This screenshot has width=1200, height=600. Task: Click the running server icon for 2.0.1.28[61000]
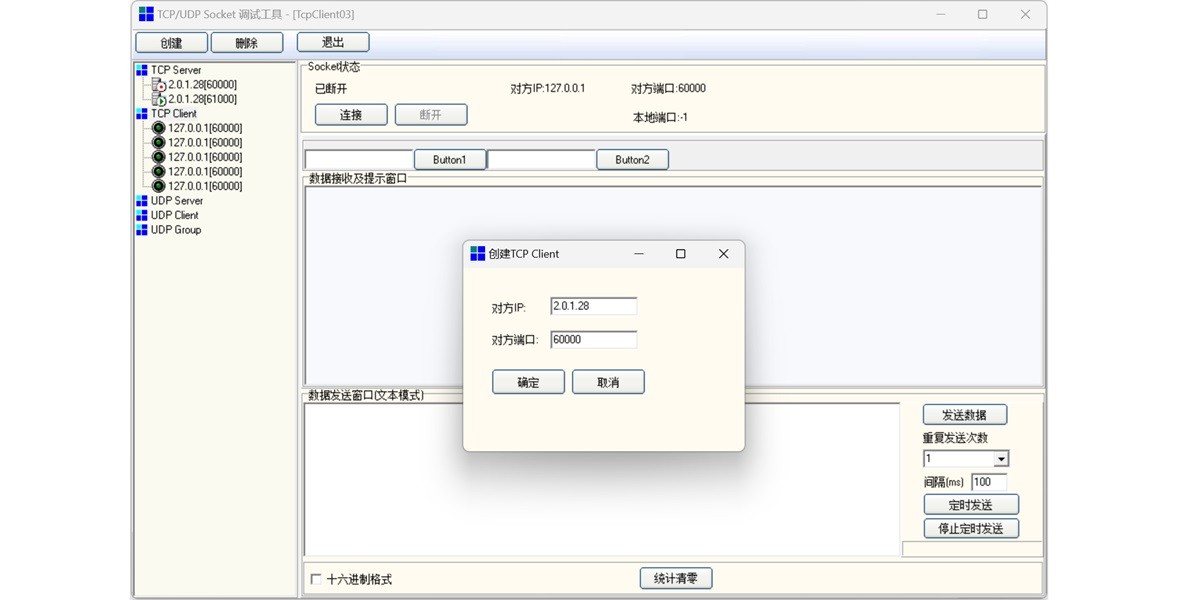pyautogui.click(x=158, y=99)
